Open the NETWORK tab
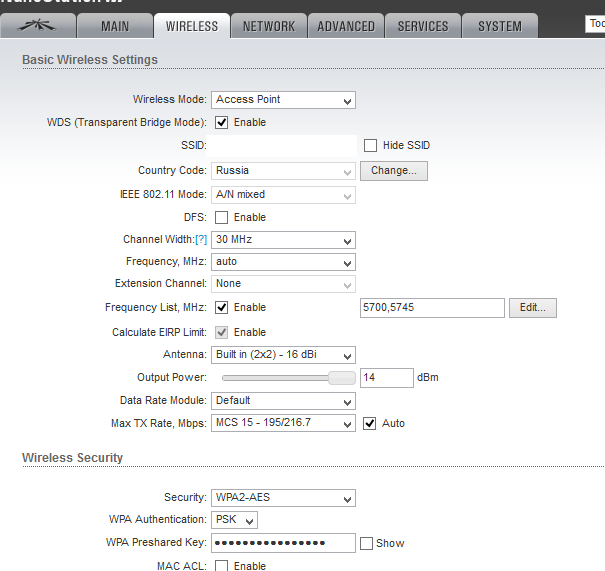Viewport: 605px width, 571px height. 269,26
